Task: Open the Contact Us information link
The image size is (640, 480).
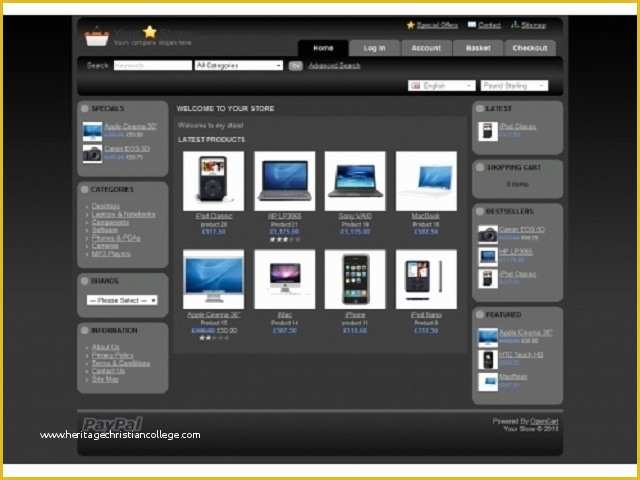Action: [x=108, y=371]
